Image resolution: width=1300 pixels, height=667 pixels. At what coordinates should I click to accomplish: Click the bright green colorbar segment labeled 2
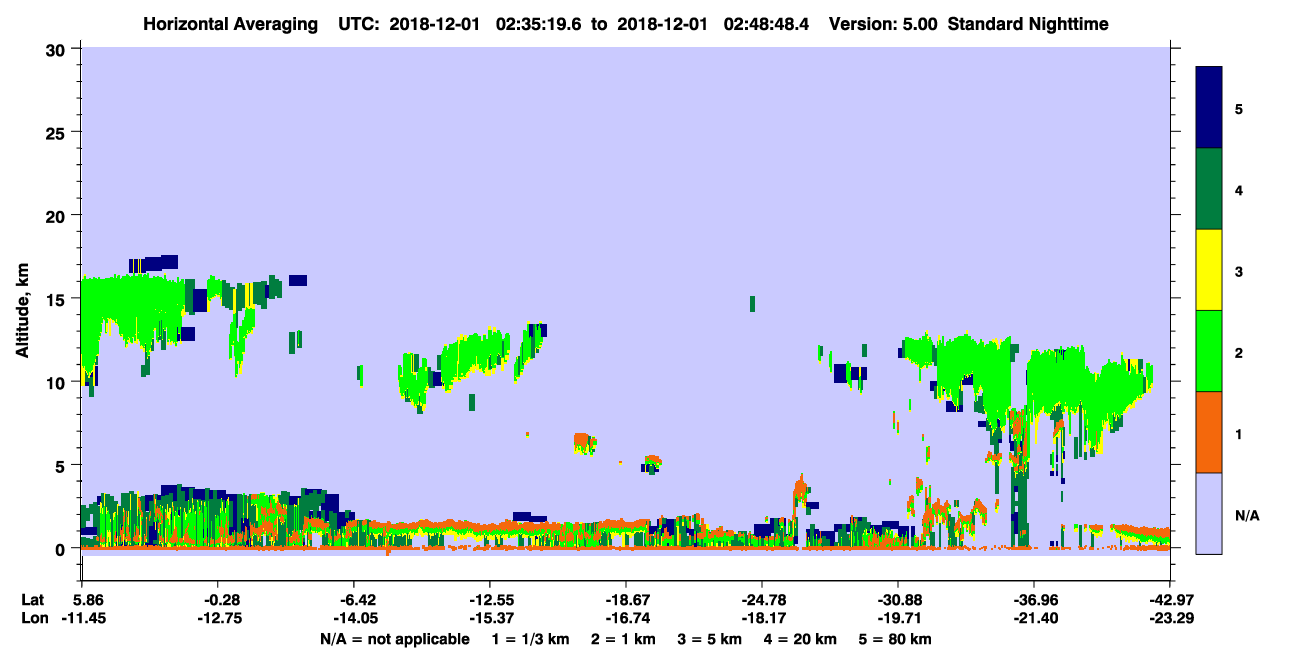tap(1209, 350)
